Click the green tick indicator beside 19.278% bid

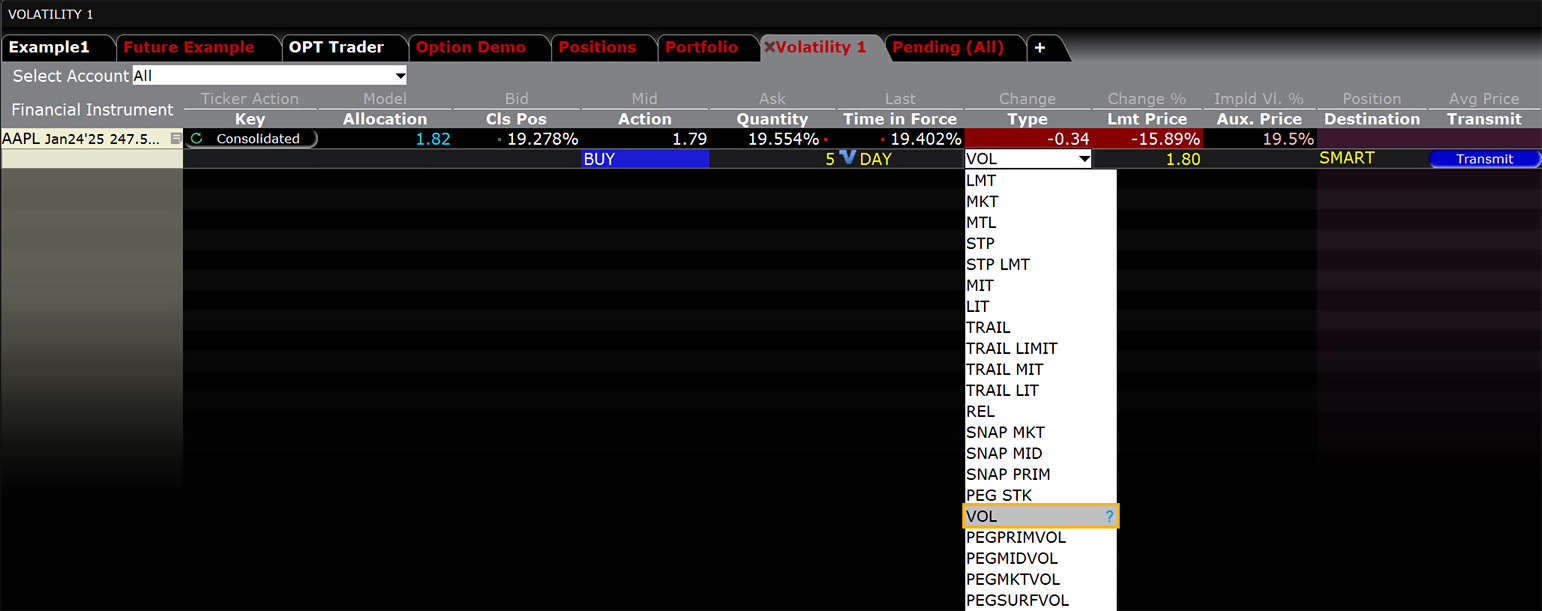click(500, 139)
